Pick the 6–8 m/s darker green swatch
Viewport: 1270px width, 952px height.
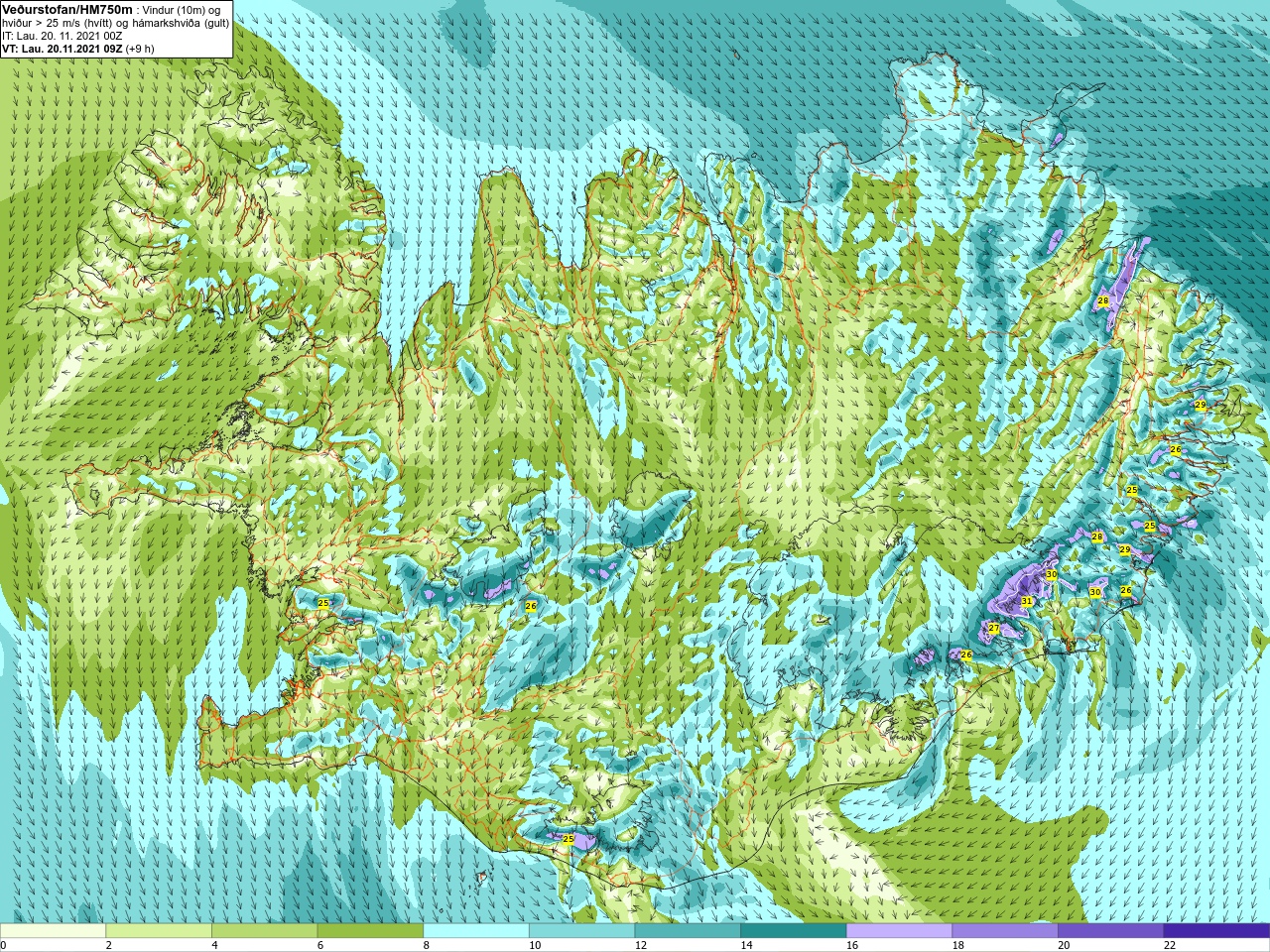370,930
